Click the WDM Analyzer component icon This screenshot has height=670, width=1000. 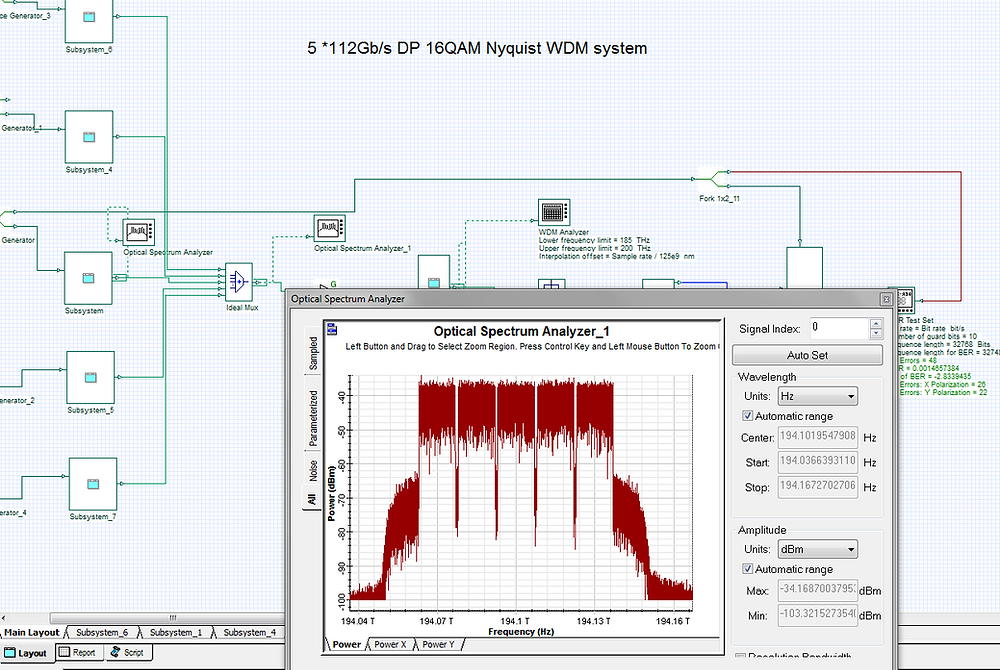coord(554,212)
